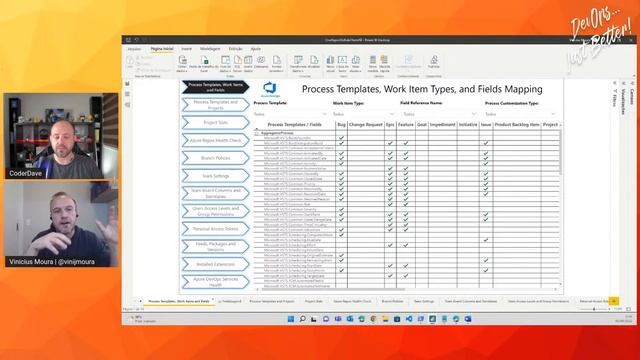
Task: Switch to the Modelagem ribbon tab
Action: coord(210,49)
